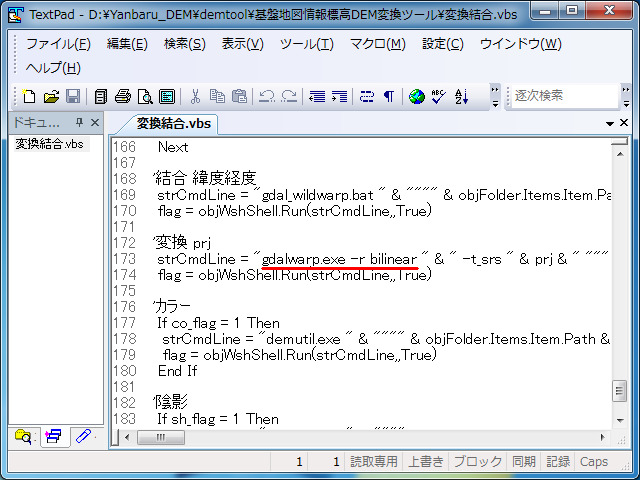Run spell check ABC icon
640x480 pixels.
[439, 97]
